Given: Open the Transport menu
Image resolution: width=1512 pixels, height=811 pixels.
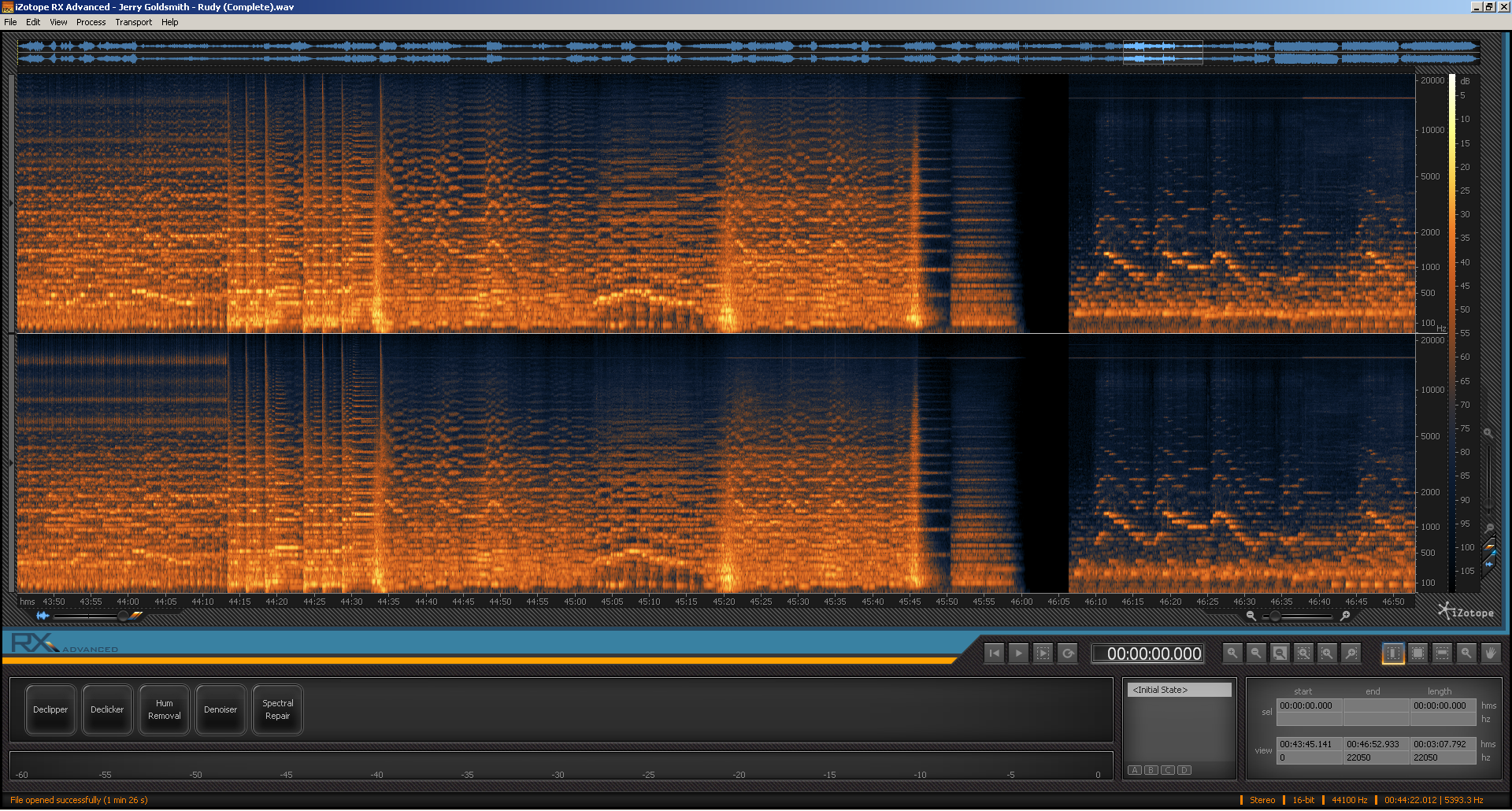Looking at the screenshot, I should pos(133,22).
